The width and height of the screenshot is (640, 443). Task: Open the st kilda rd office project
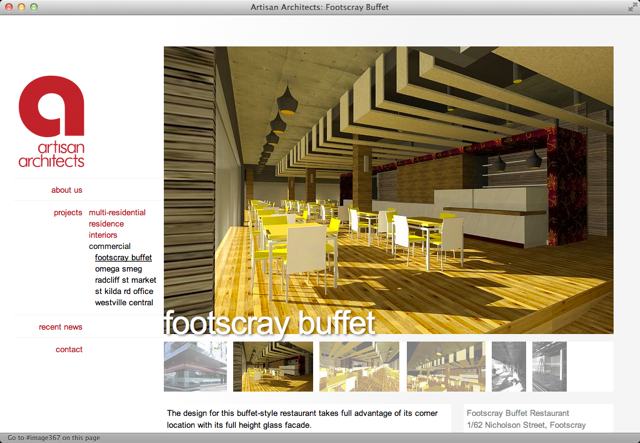[x=124, y=291]
